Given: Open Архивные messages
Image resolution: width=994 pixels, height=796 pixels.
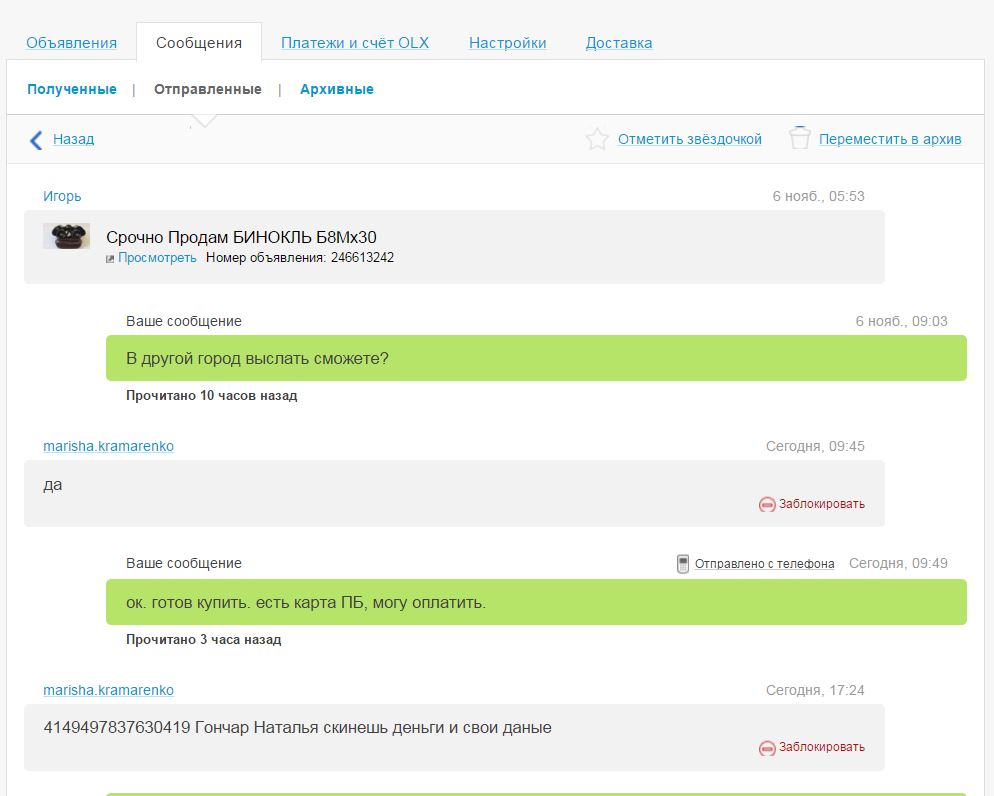Looking at the screenshot, I should (337, 89).
